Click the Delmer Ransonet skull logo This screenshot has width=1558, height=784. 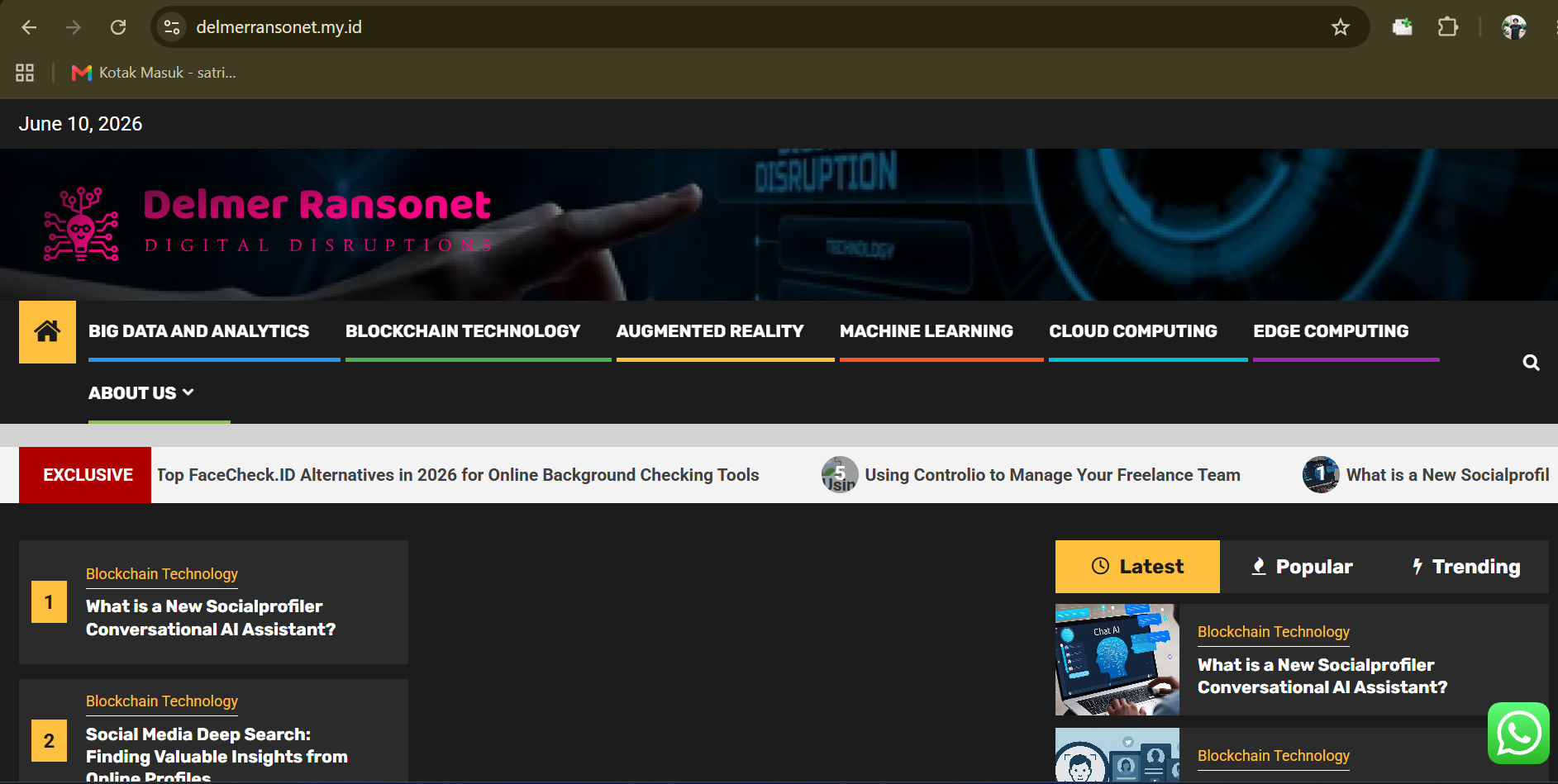click(81, 224)
